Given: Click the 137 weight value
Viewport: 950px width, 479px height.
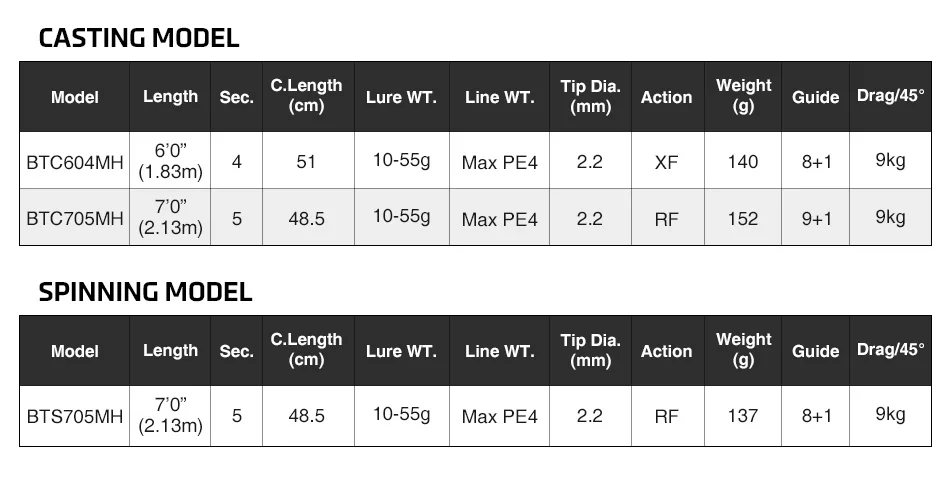Looking at the screenshot, I should coord(743,416).
